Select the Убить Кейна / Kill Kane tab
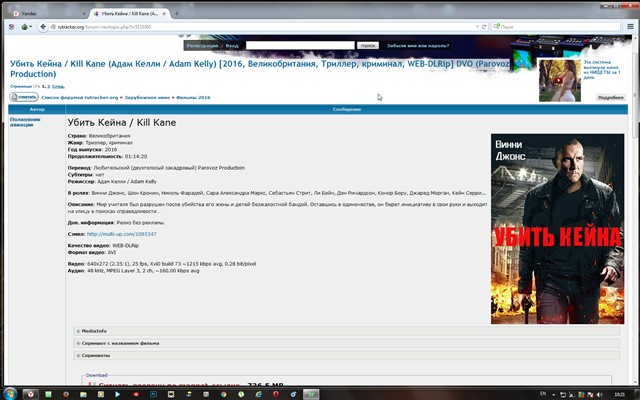The height and width of the screenshot is (400, 640). coord(129,13)
